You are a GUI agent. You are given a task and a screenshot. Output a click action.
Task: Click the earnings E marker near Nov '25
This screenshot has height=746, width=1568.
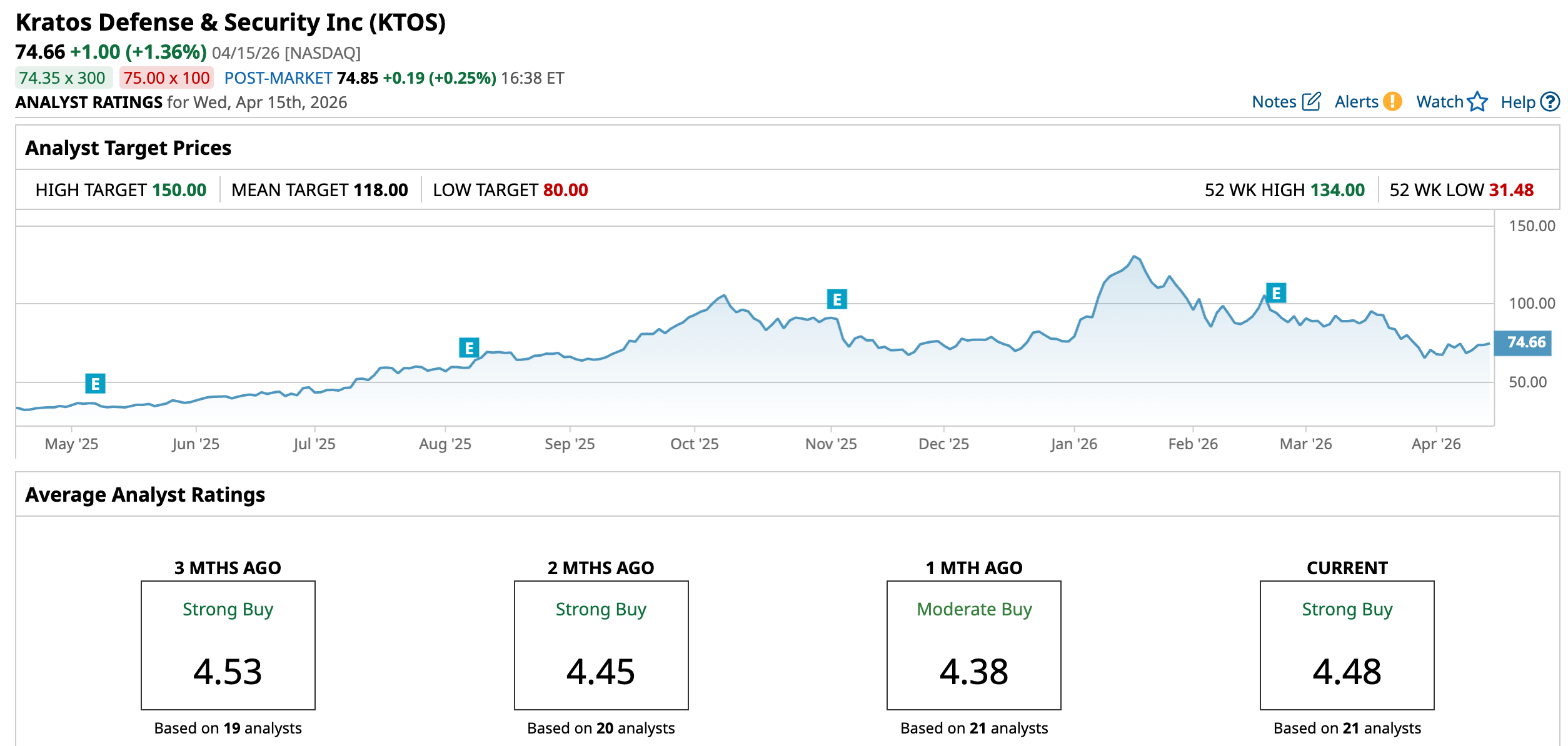(837, 299)
